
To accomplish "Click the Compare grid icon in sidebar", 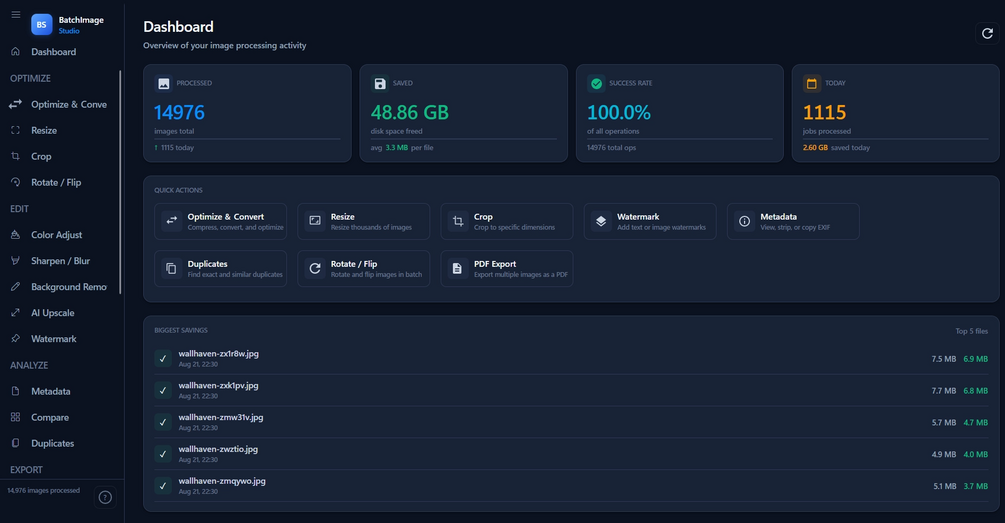I will point(15,417).
